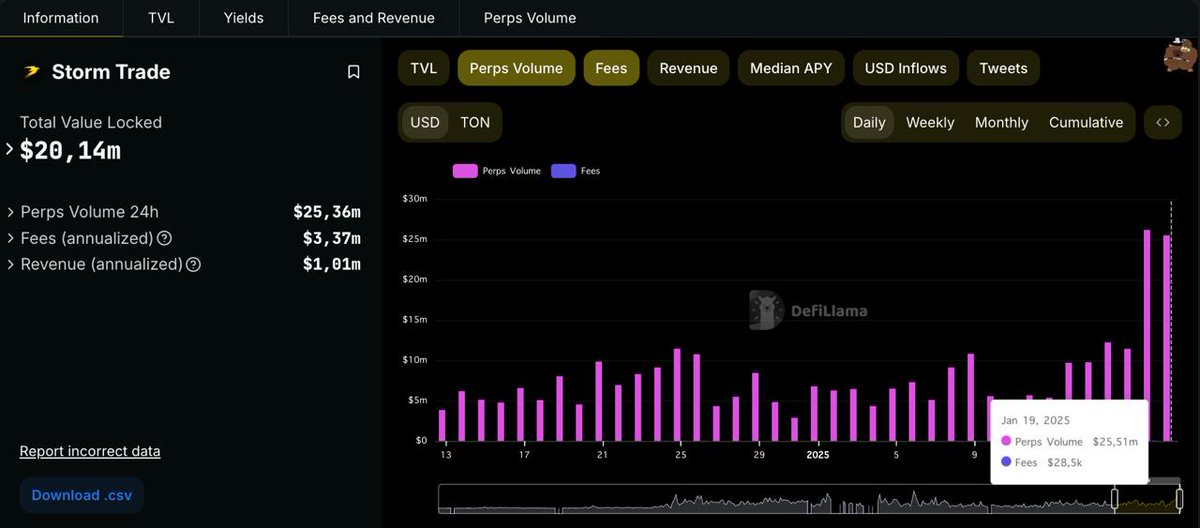Toggle TVL chart metric
Image resolution: width=1200 pixels, height=528 pixels.
(424, 68)
